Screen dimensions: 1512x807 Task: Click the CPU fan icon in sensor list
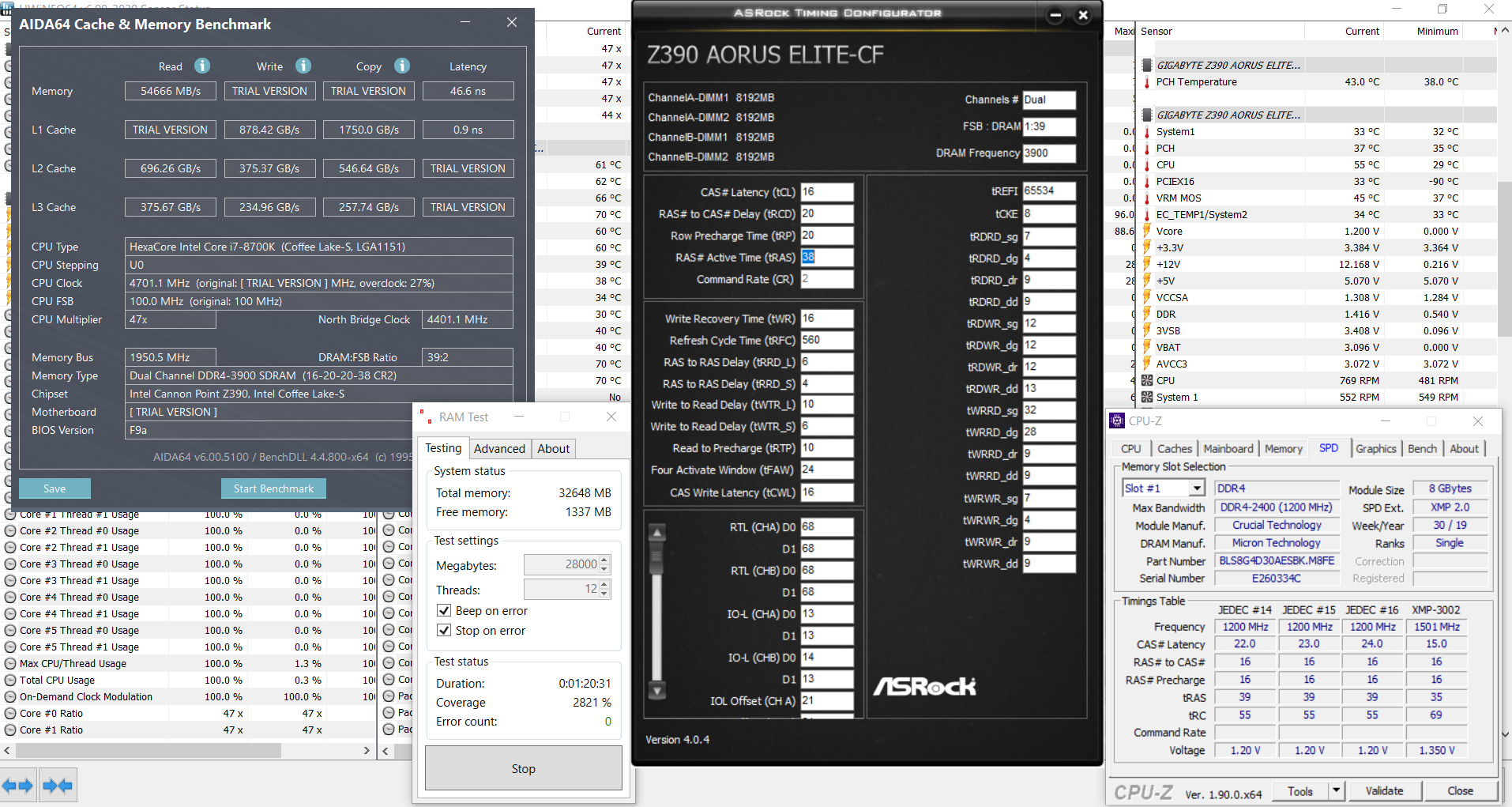[1146, 381]
